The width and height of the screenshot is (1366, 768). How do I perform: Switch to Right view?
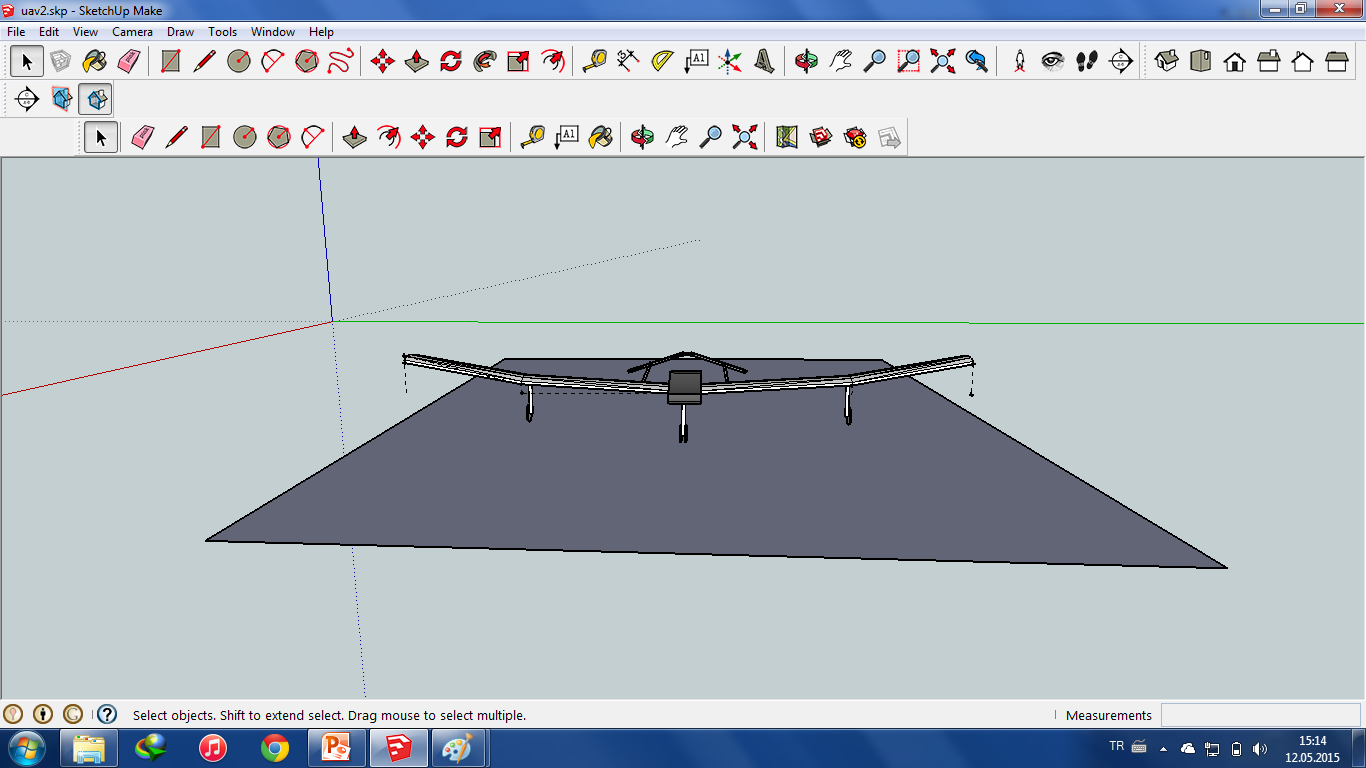pyautogui.click(x=1269, y=61)
